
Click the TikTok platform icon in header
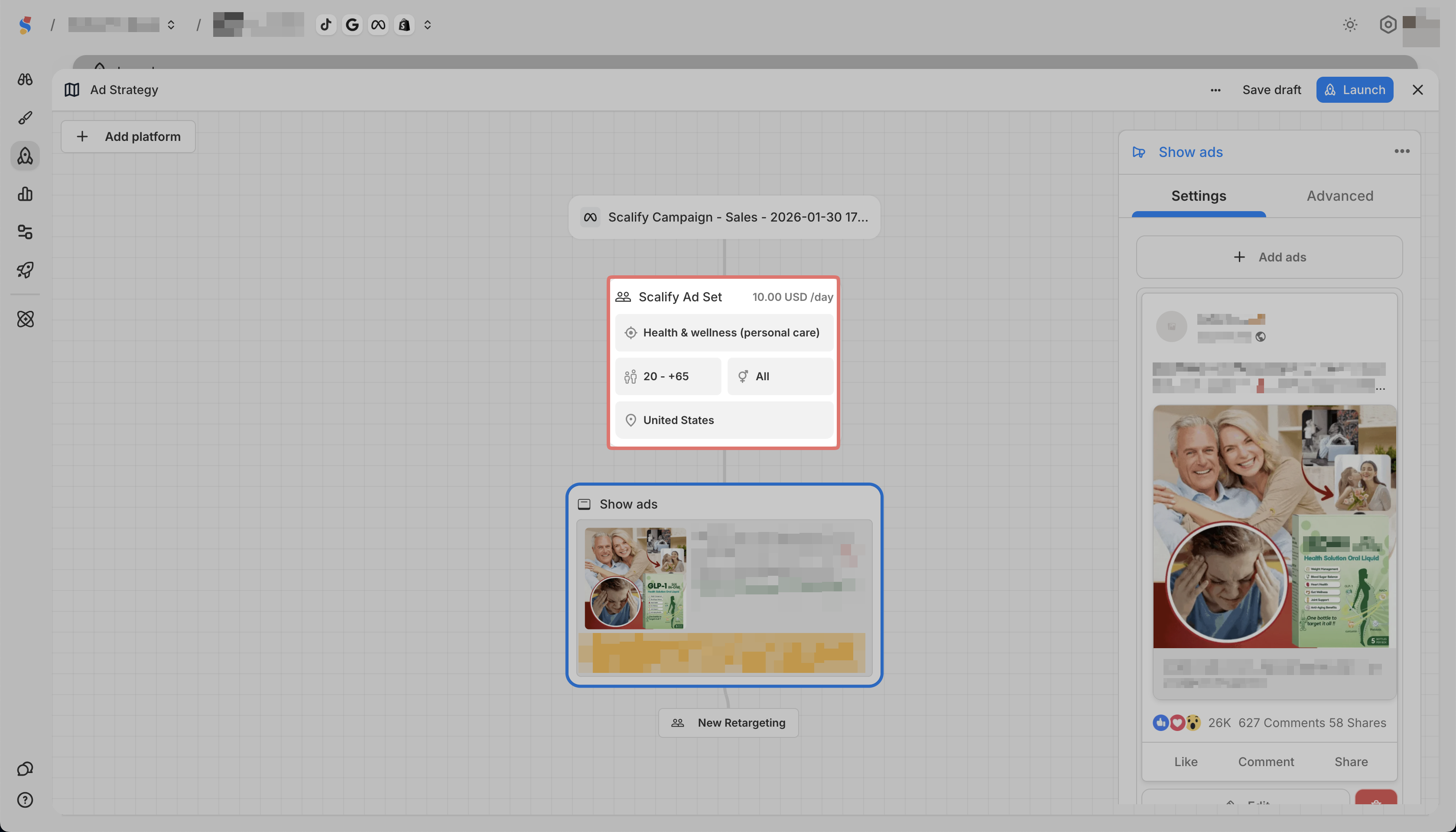pyautogui.click(x=326, y=25)
